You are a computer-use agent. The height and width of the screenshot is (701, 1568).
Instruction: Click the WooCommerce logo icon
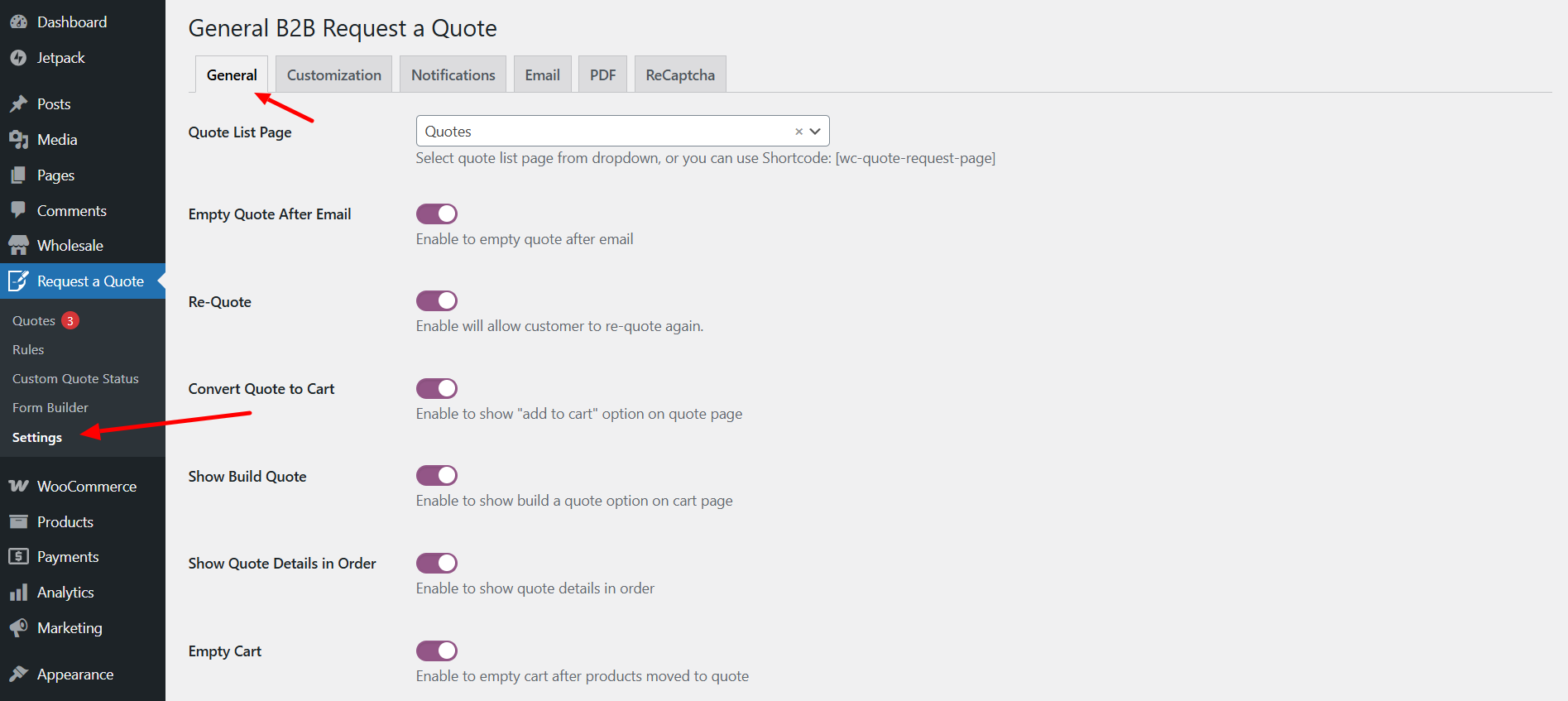(x=18, y=487)
